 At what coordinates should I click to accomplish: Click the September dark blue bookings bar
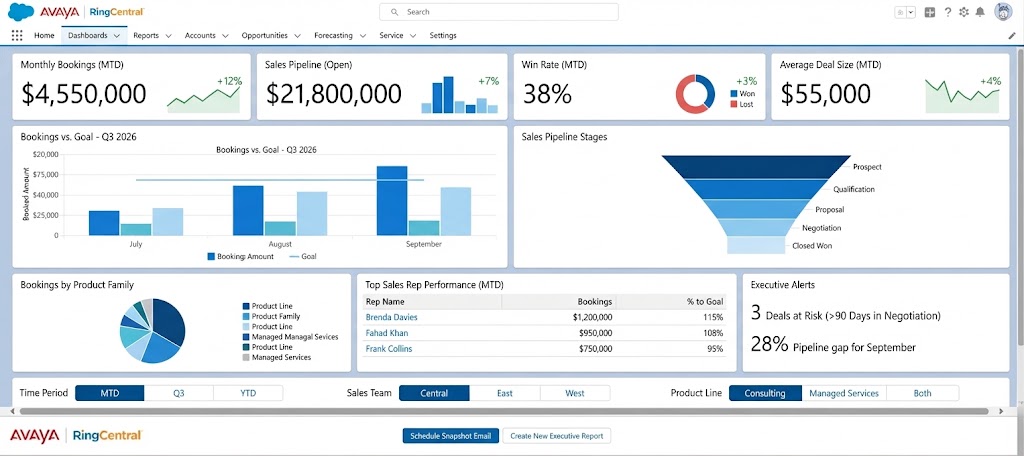point(392,201)
